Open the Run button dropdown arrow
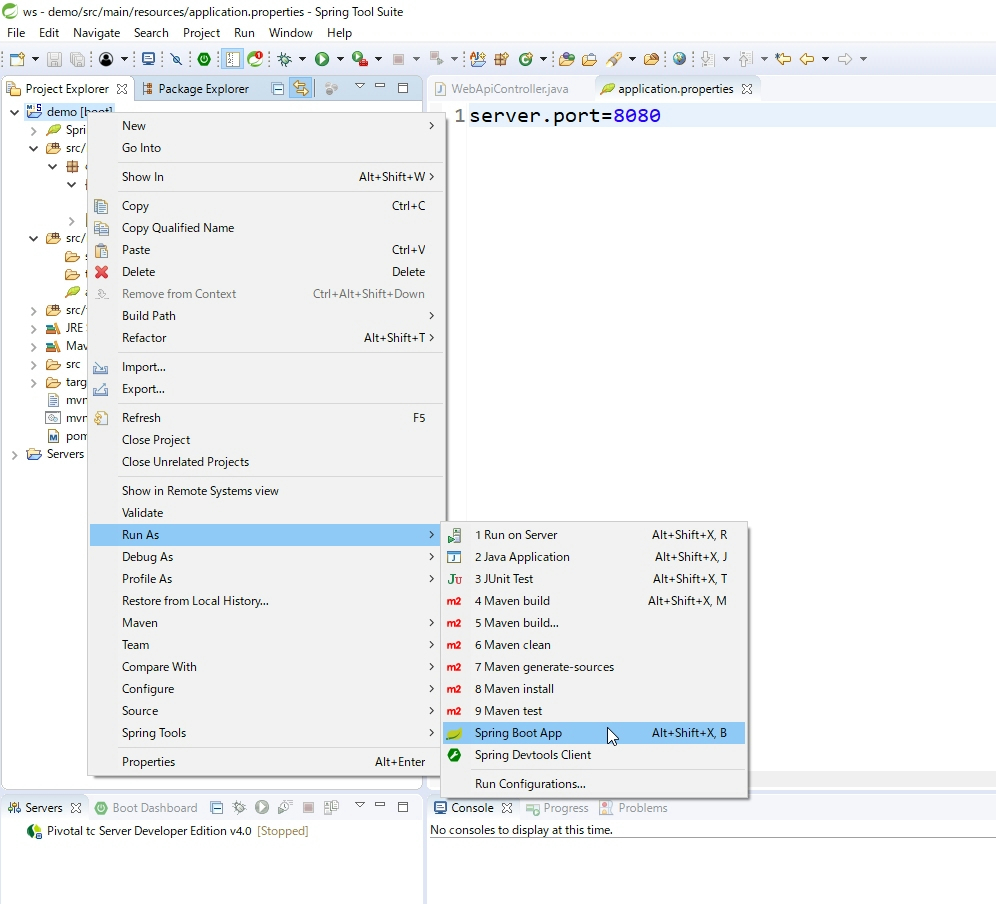This screenshot has height=904, width=996. (x=339, y=59)
